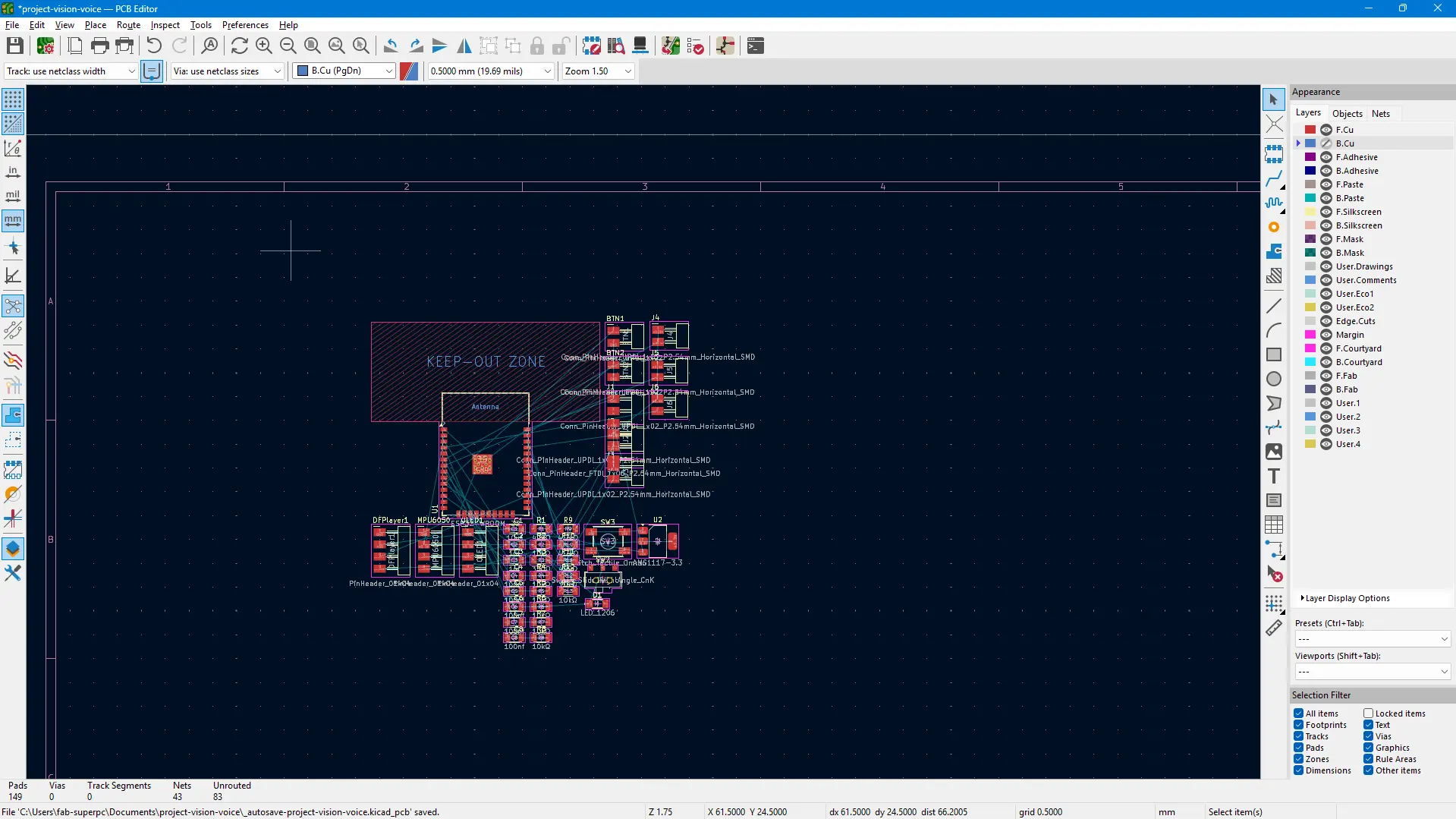Disable Locked items selection filter
This screenshot has height=819, width=1456.
[1369, 713]
